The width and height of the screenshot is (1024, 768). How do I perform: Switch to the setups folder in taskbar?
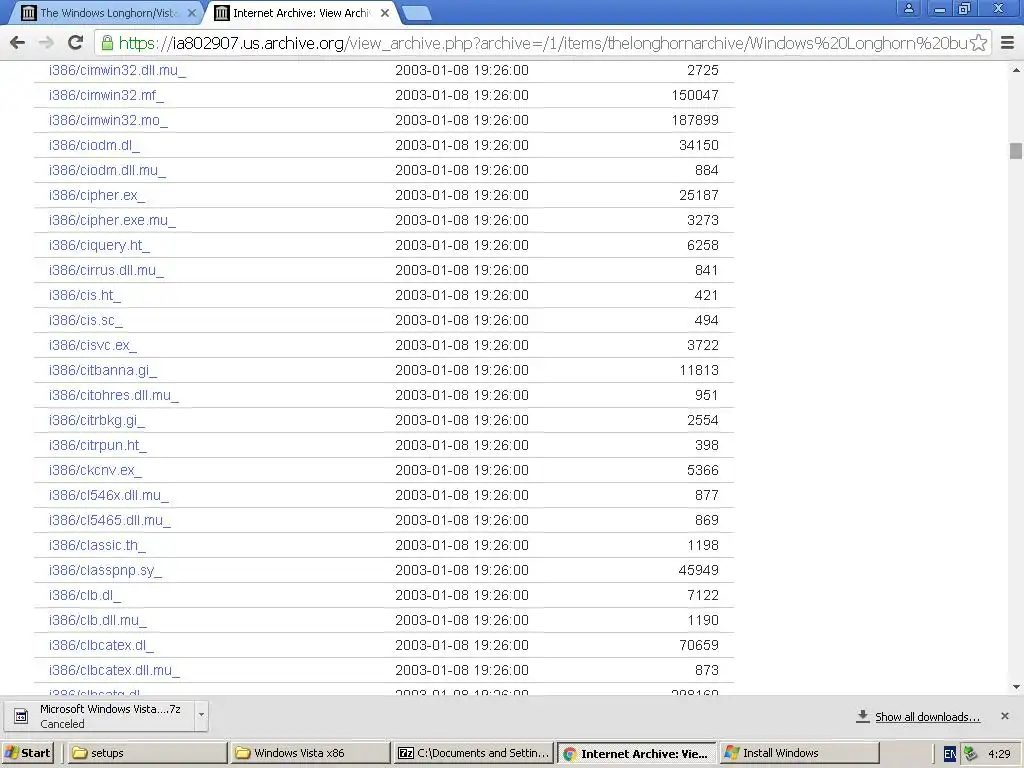click(148, 753)
